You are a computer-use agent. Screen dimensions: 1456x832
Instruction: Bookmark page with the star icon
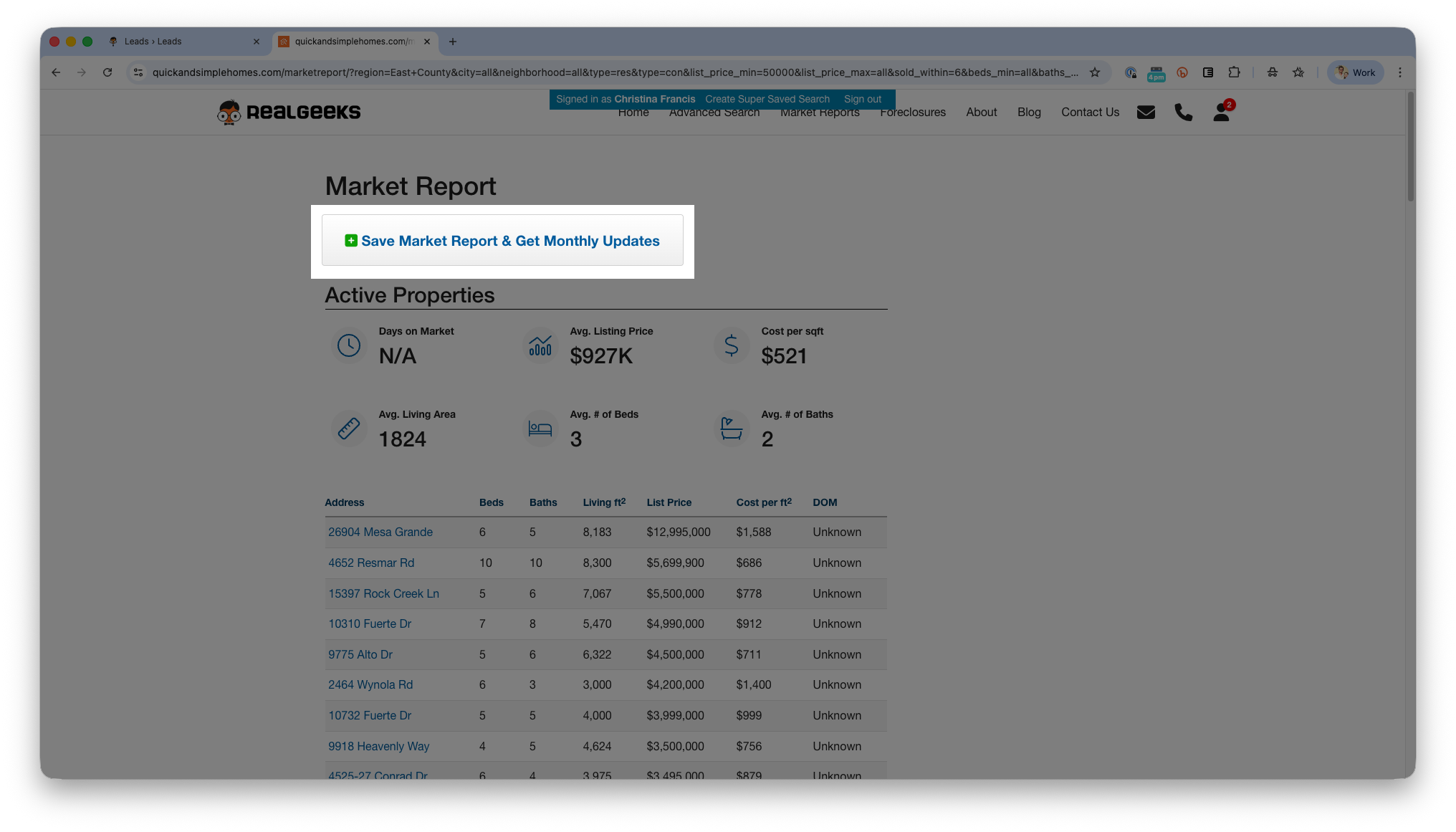[1095, 72]
